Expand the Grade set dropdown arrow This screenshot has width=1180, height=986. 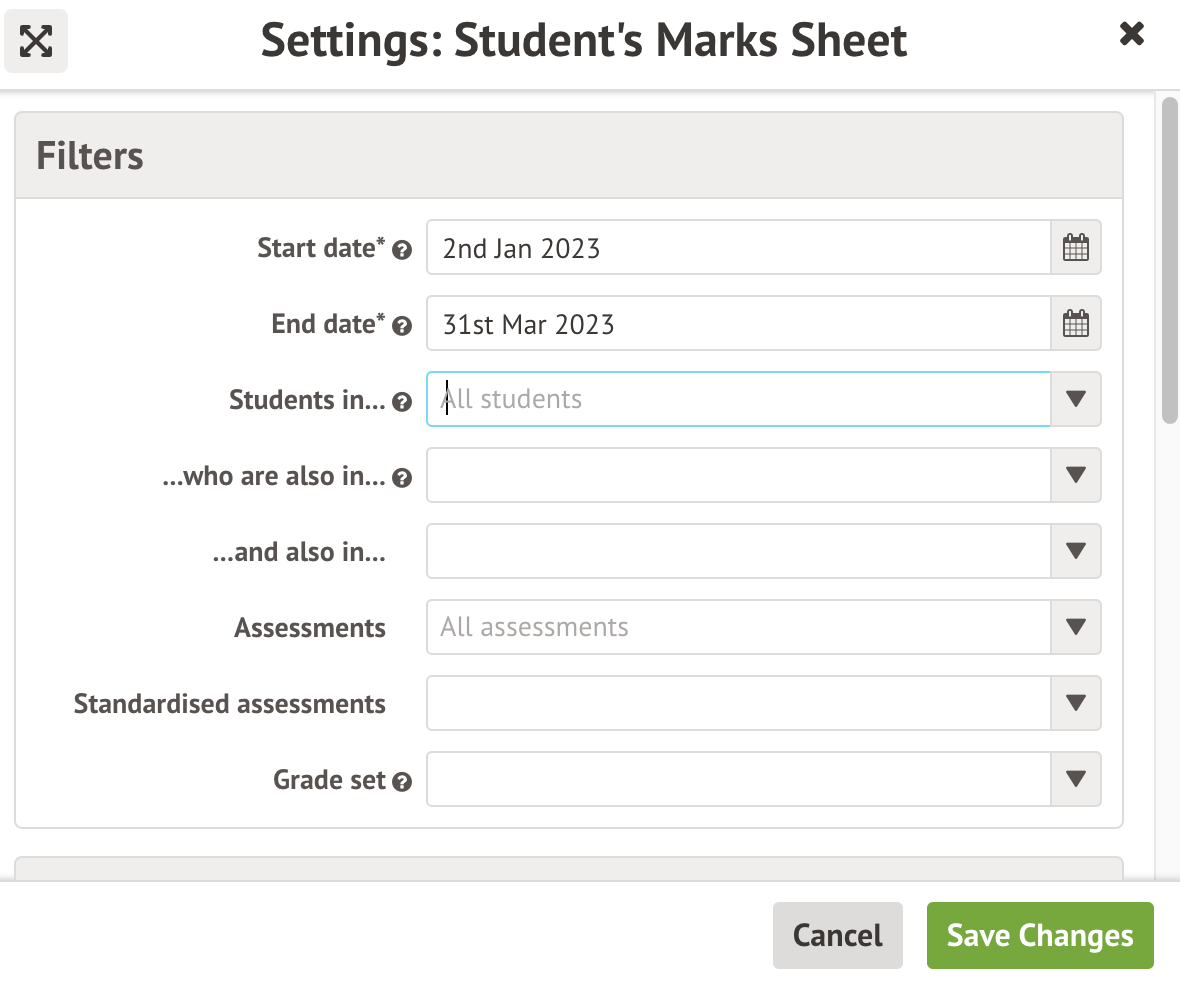pyautogui.click(x=1076, y=779)
